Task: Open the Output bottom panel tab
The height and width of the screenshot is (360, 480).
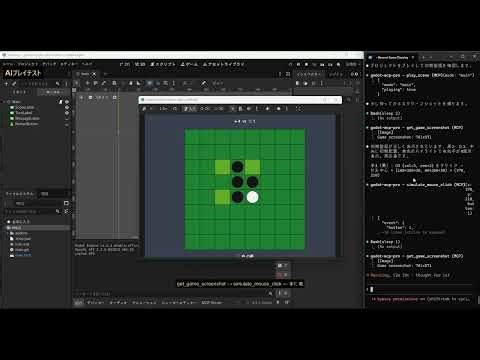Action: pyautogui.click(x=78, y=303)
